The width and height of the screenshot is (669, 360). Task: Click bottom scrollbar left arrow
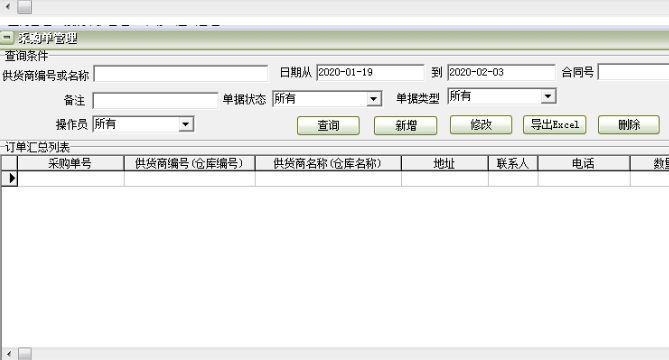click(x=9, y=354)
